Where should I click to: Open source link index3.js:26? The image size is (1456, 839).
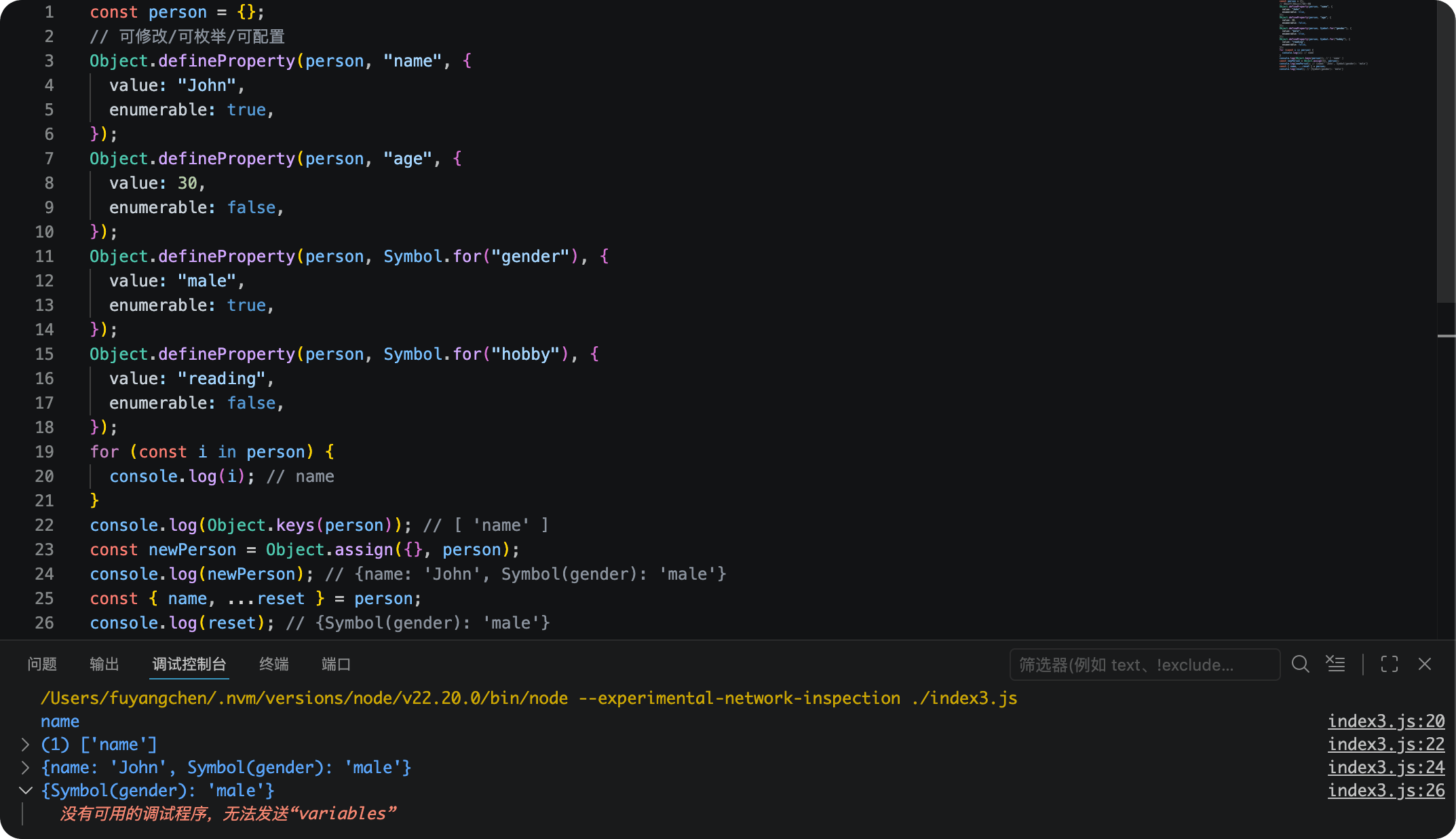1386,790
